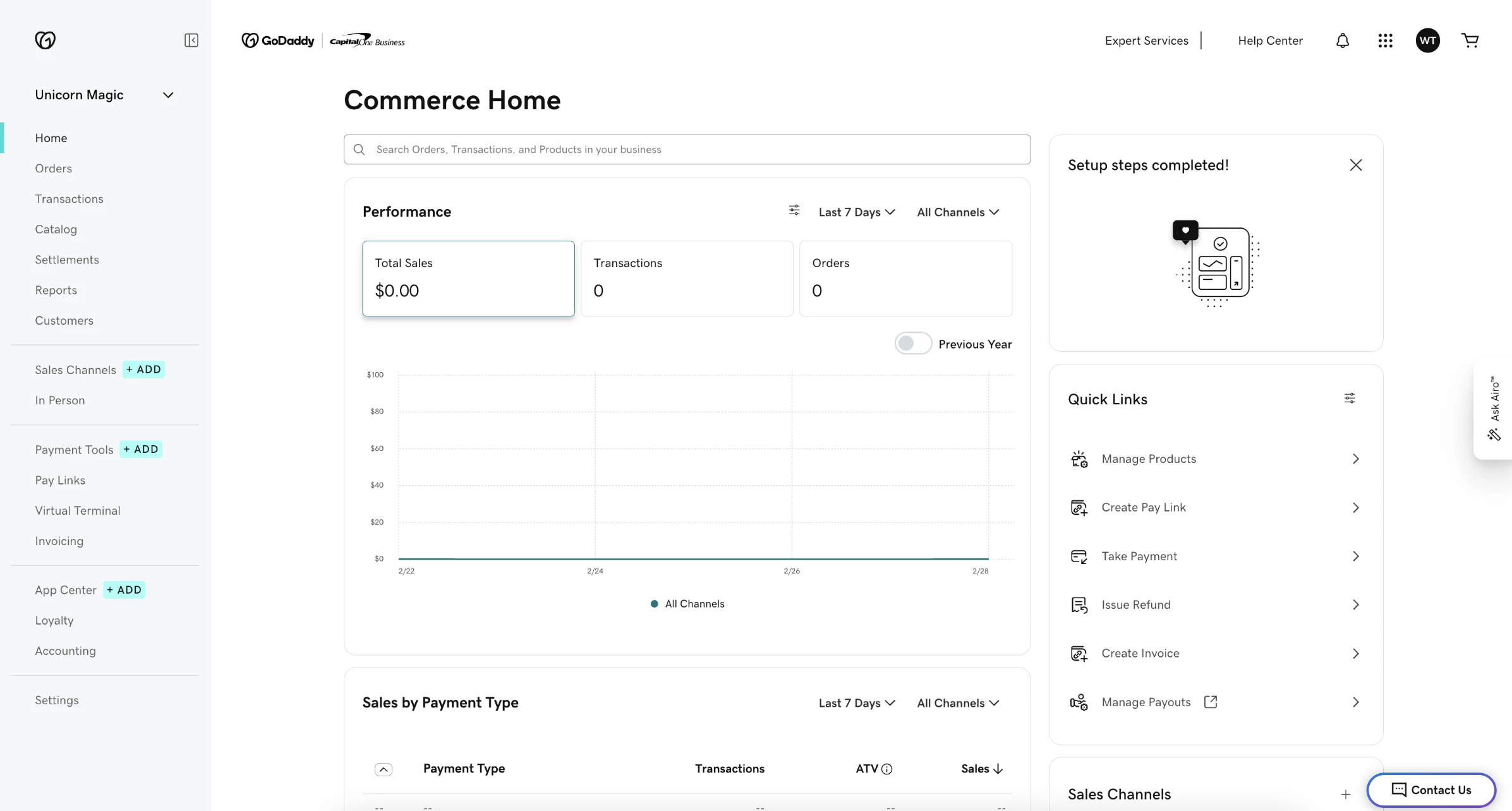Open Pay Links in the sidebar
Screen dimensions: 1512x811
point(60,480)
